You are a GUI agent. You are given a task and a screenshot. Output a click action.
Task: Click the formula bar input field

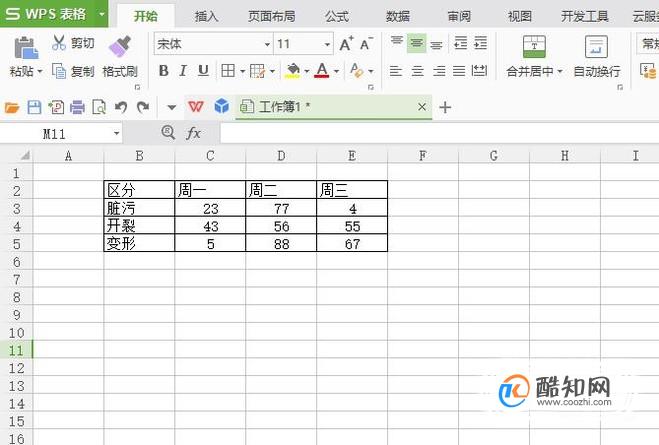pyautogui.click(x=439, y=134)
